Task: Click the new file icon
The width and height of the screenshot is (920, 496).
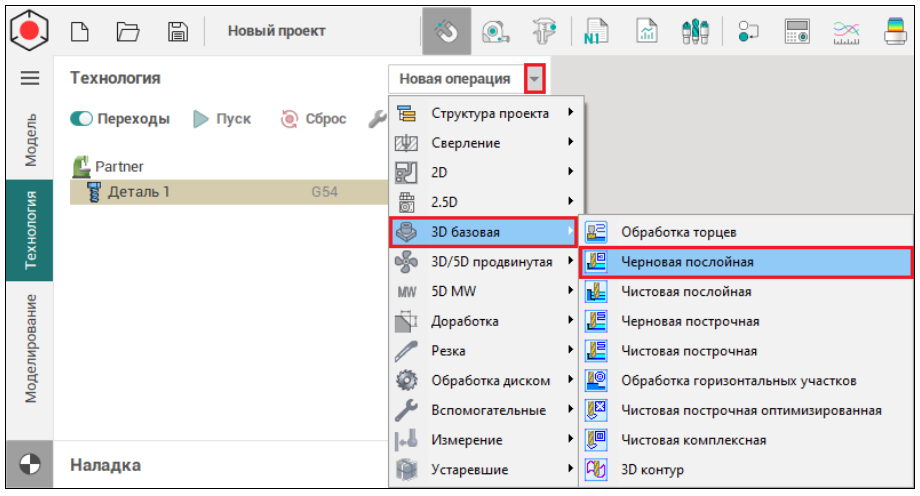Action: pos(83,31)
